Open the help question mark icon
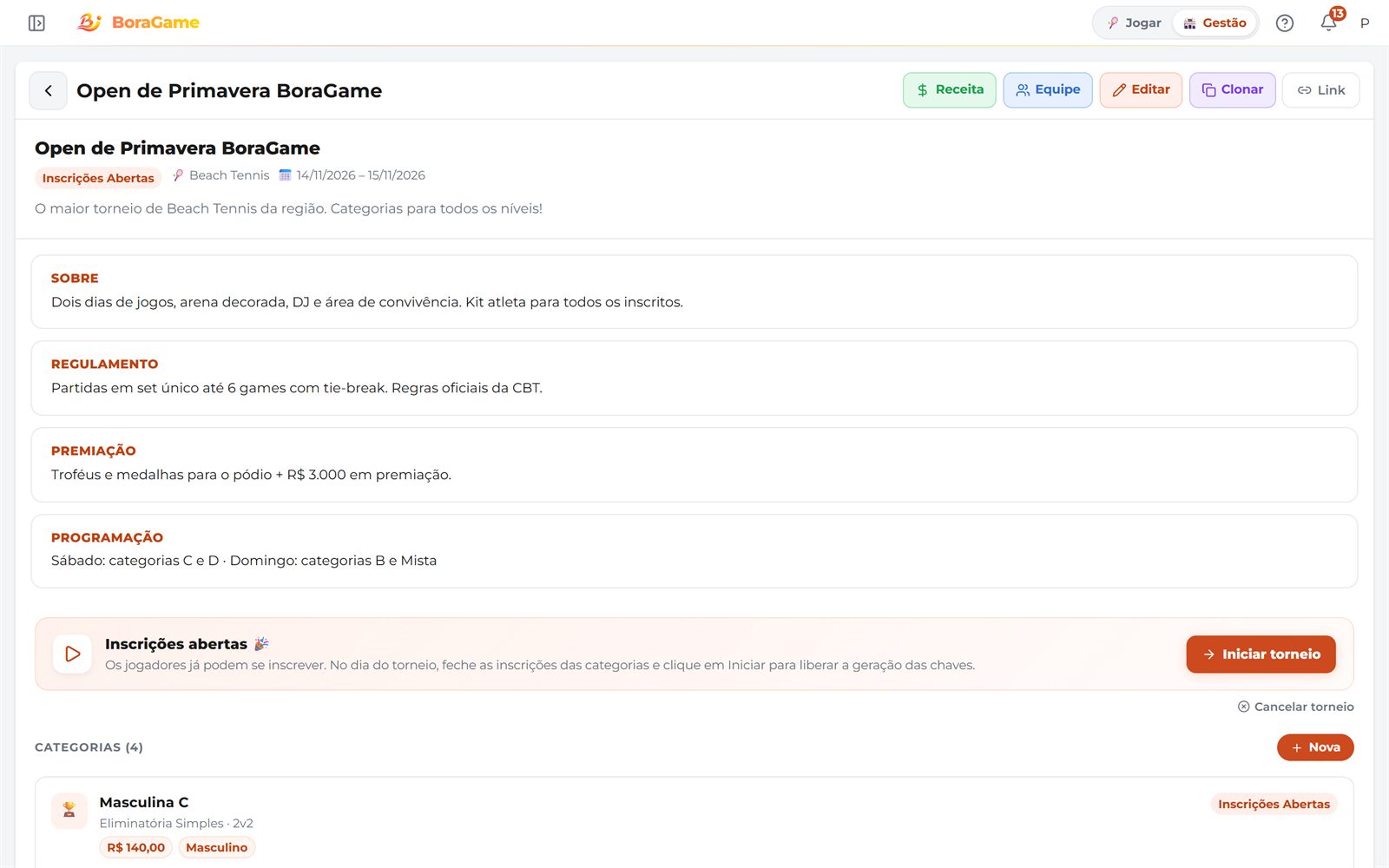This screenshot has width=1389, height=868. click(1285, 23)
